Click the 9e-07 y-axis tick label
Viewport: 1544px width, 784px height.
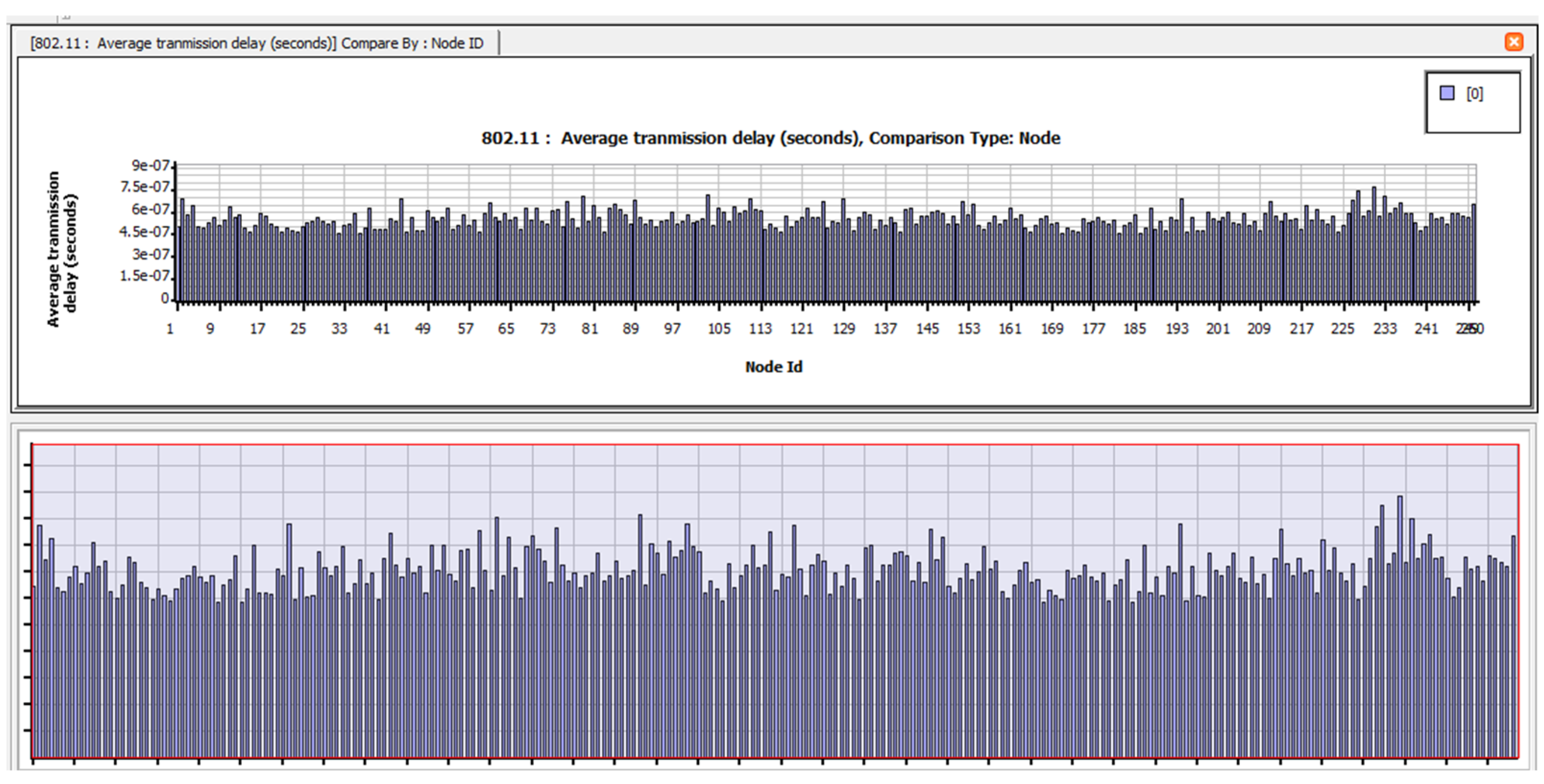(x=150, y=165)
